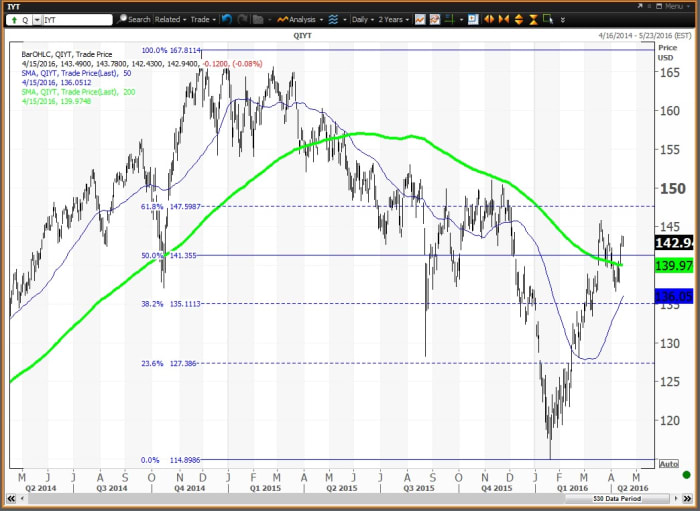Click the BarOHLC, QIYT, Trade Price legend
The width and height of the screenshot is (700, 511).
click(67, 54)
